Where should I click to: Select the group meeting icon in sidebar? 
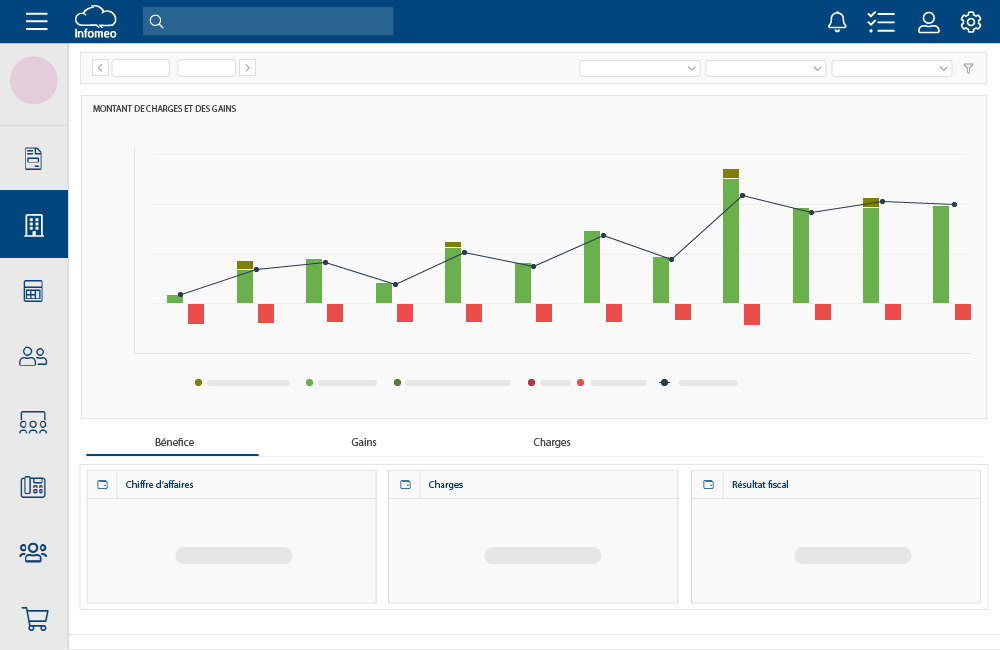click(33, 422)
